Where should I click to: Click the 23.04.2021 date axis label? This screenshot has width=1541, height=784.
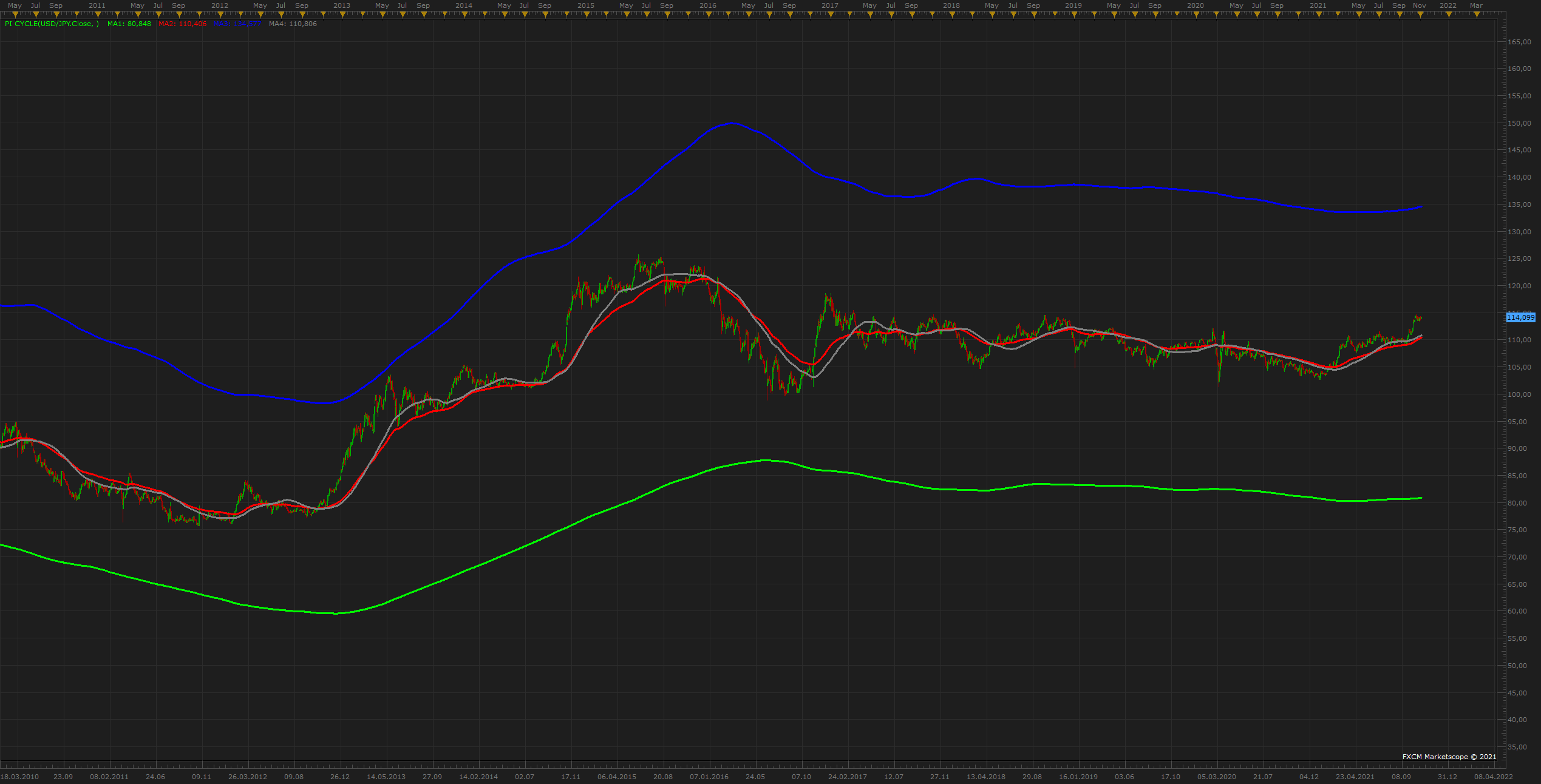[x=1355, y=777]
